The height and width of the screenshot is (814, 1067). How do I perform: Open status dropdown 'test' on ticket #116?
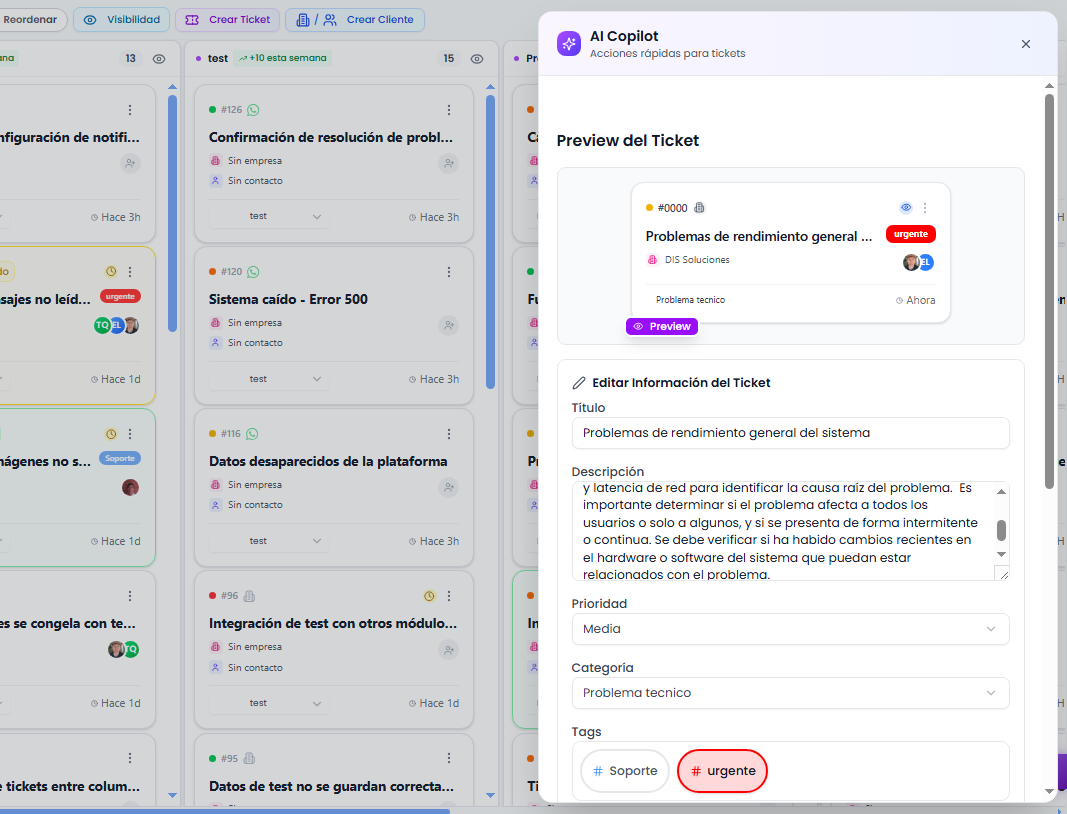[x=269, y=540]
